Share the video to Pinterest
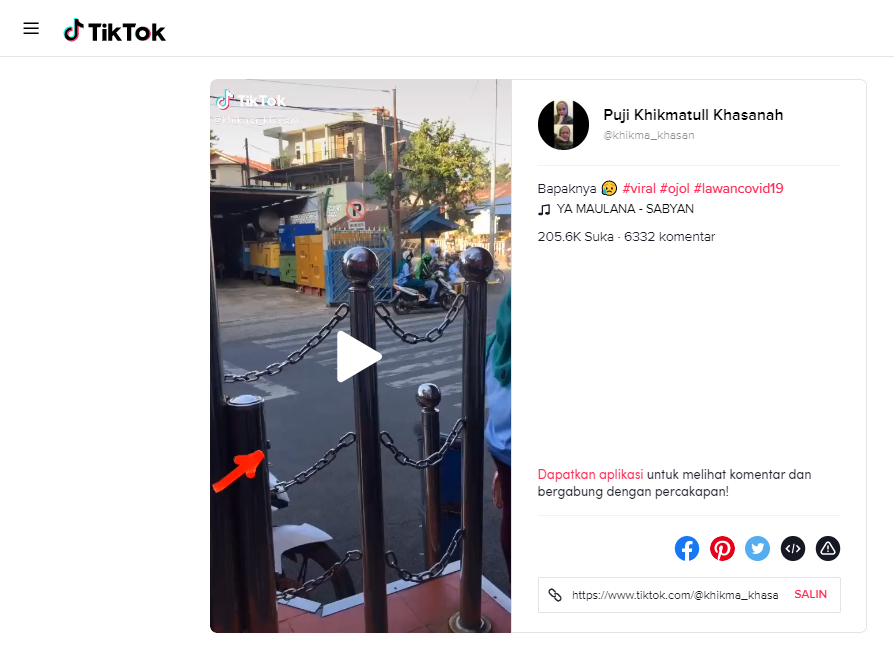894x645 pixels. click(x=722, y=548)
